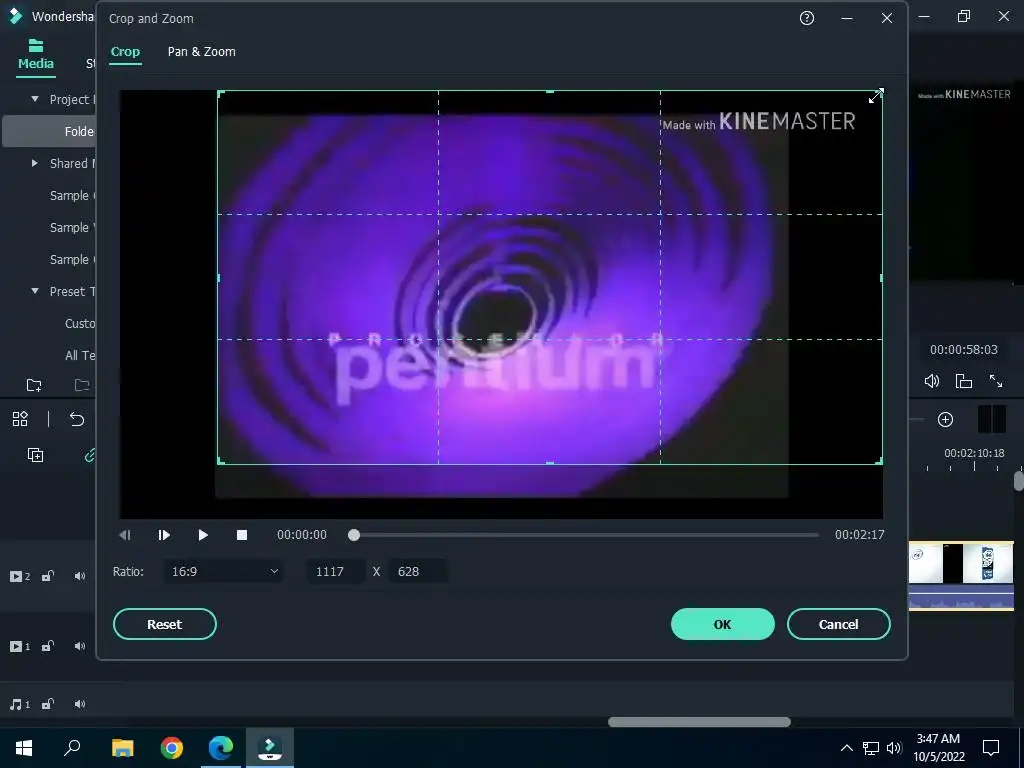Click the delete folder icon
The width and height of the screenshot is (1024, 768).
82,385
